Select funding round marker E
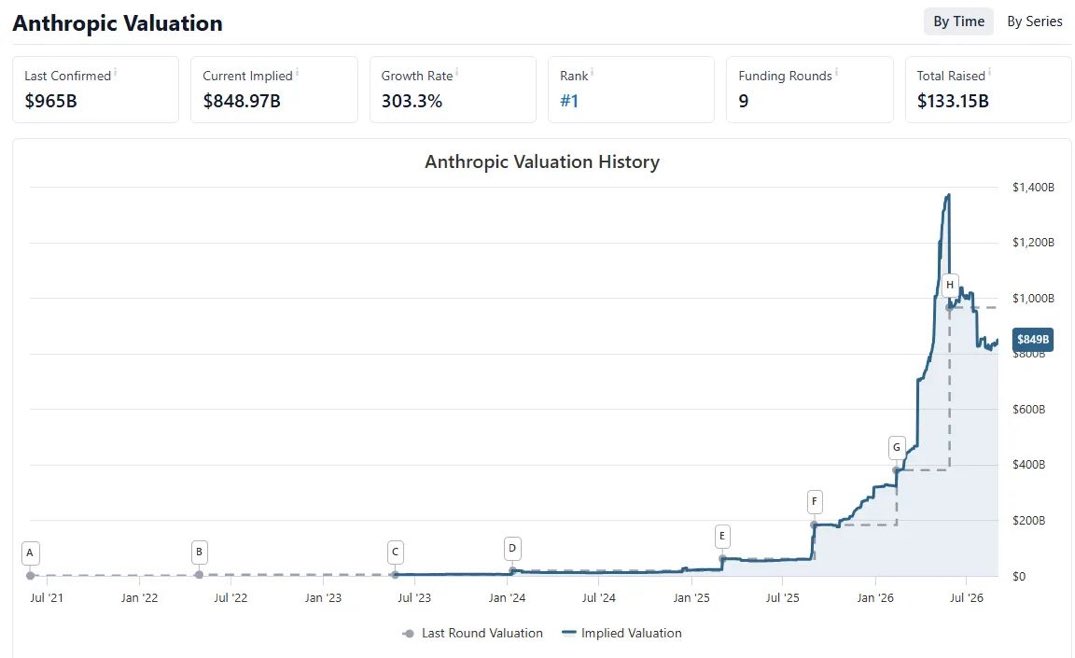The height and width of the screenshot is (658, 1075). [x=722, y=536]
